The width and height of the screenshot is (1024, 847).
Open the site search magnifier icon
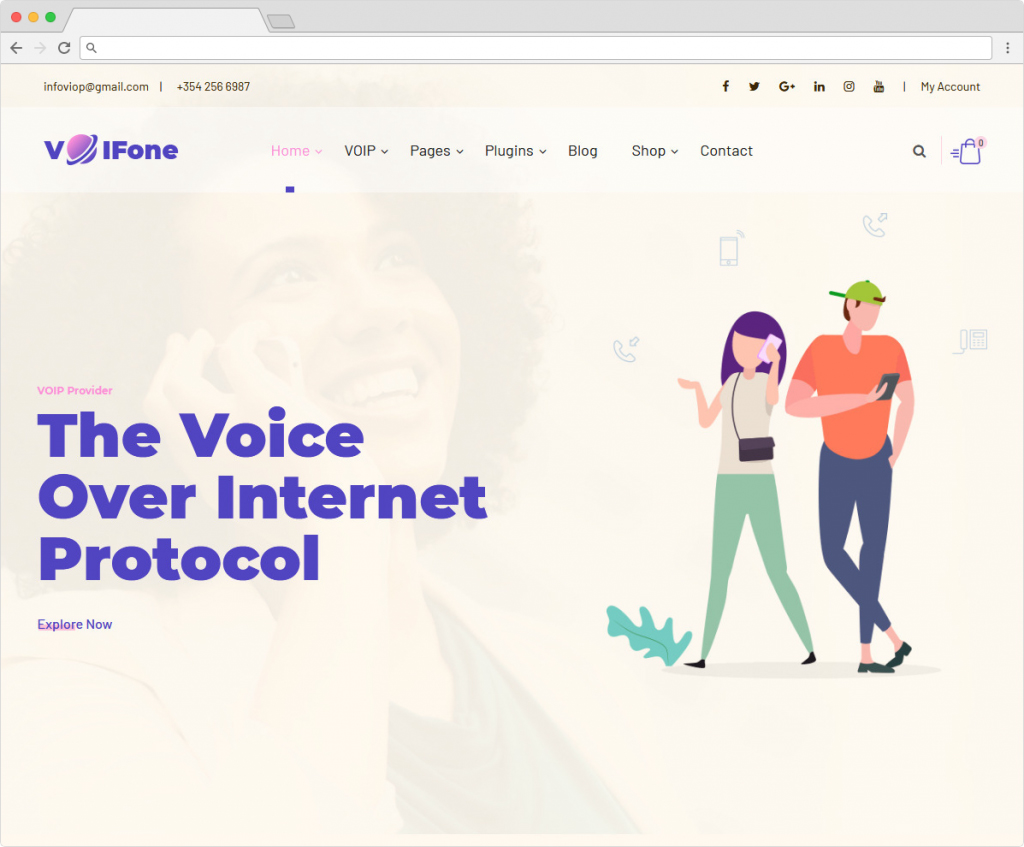click(919, 152)
